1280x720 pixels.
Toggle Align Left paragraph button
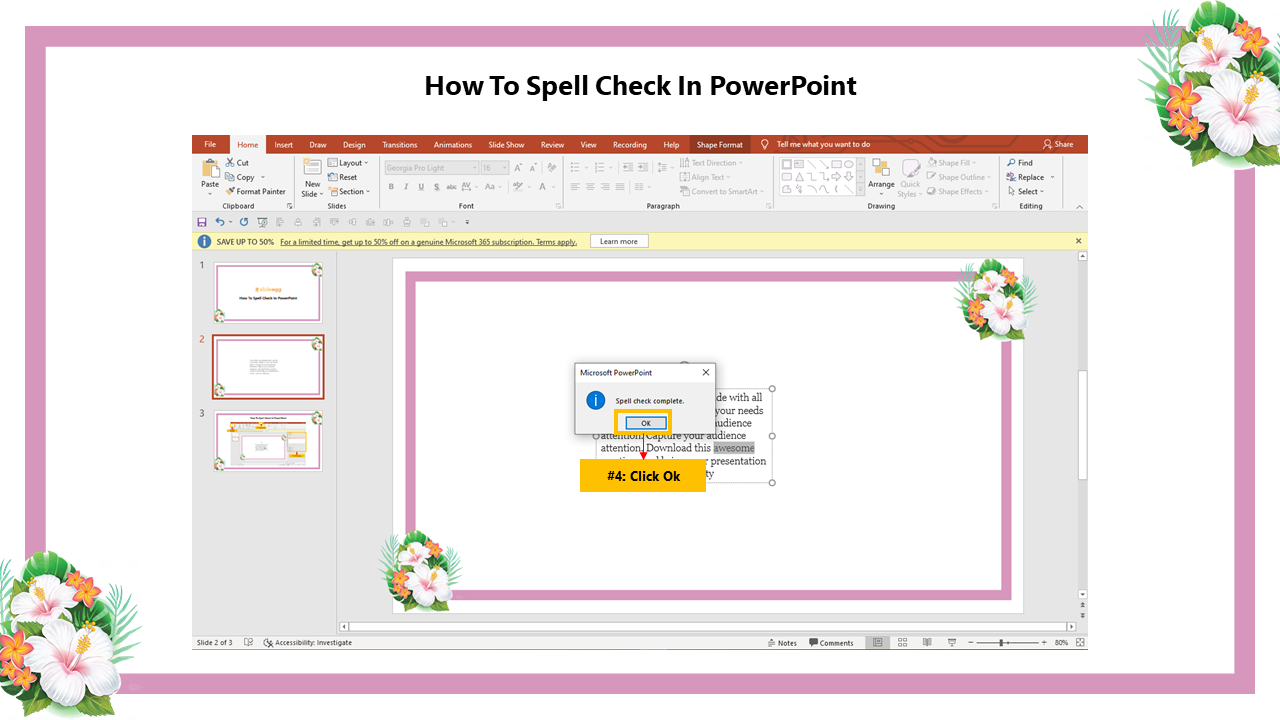click(x=575, y=187)
